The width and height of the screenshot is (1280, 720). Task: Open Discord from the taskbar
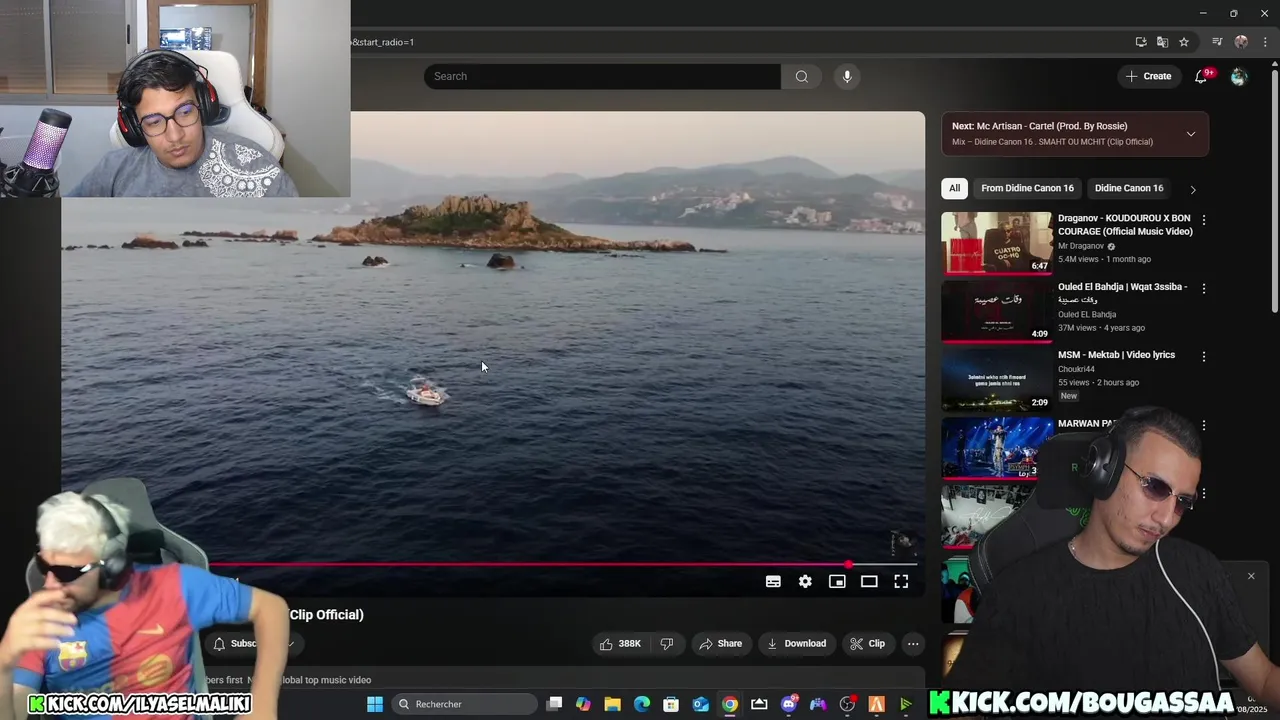coord(789,704)
